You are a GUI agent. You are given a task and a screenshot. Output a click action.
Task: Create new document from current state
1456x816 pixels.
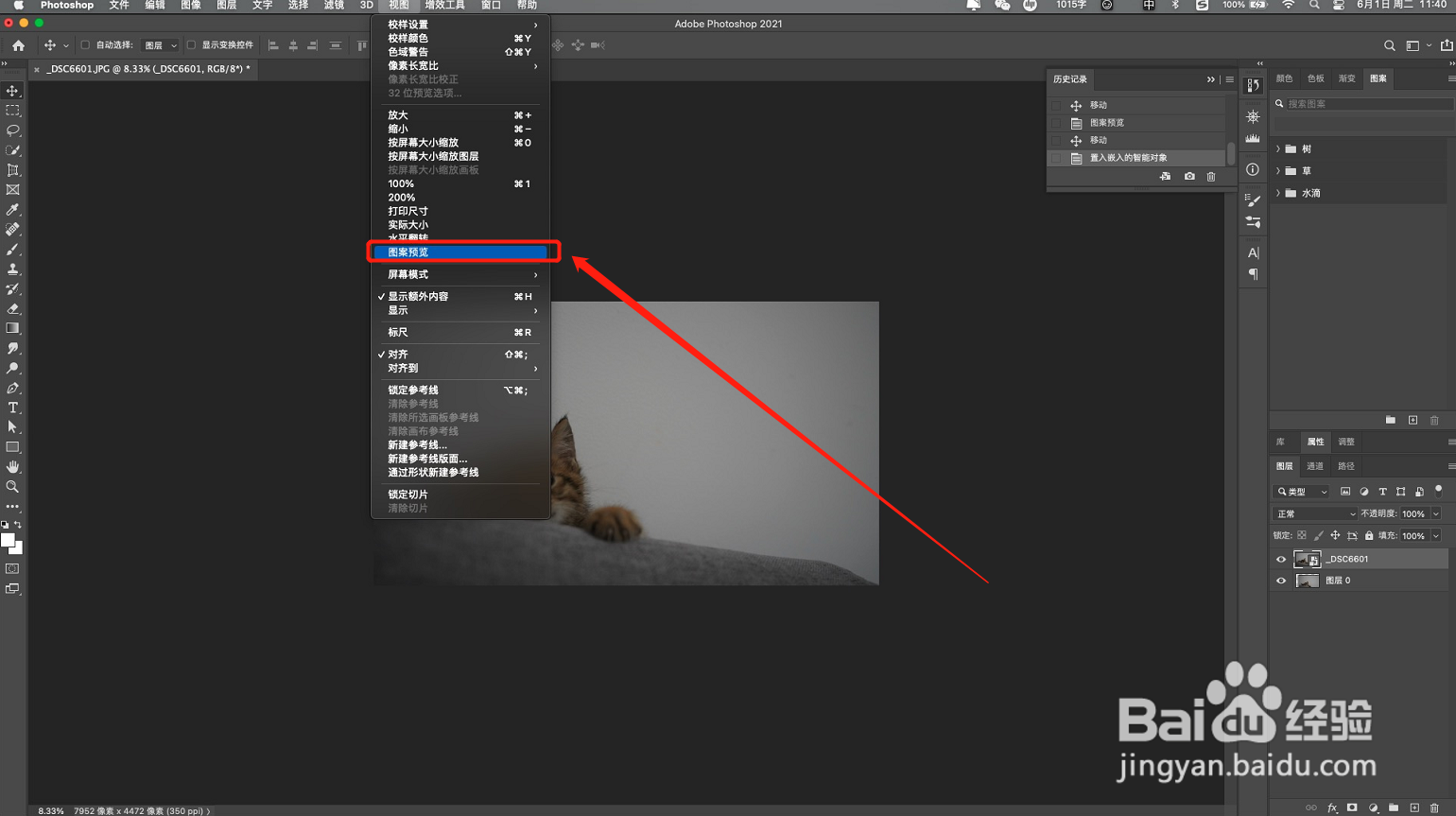click(x=1165, y=177)
